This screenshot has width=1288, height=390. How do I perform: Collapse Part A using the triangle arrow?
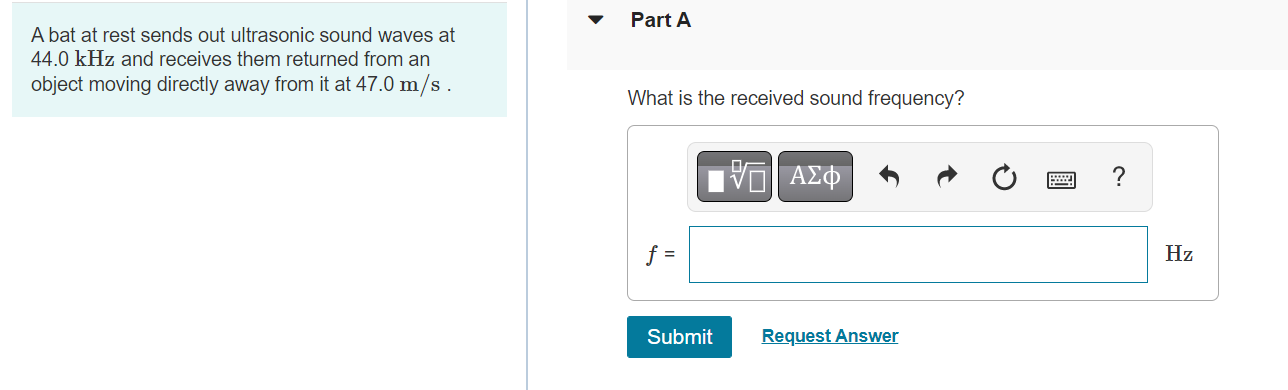(597, 20)
